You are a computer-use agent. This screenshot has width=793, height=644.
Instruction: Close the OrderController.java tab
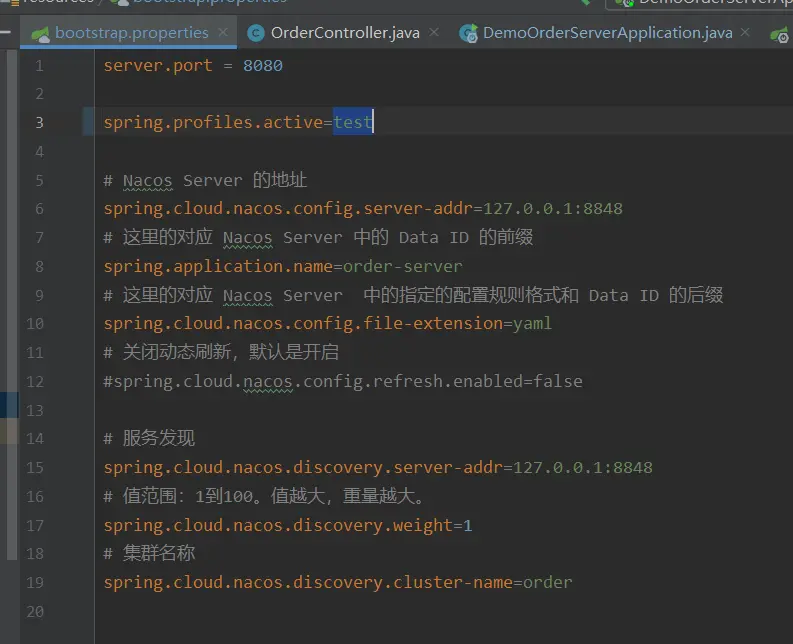click(434, 33)
